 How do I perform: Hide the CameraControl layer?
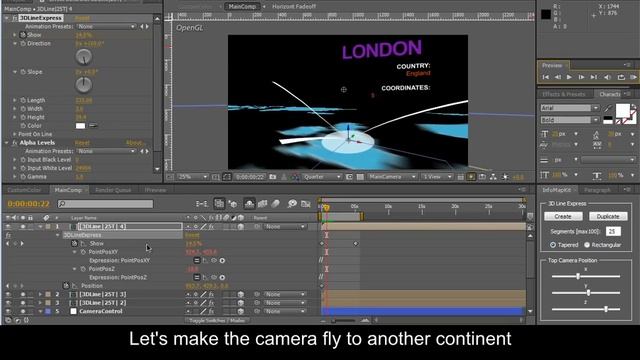8,311
